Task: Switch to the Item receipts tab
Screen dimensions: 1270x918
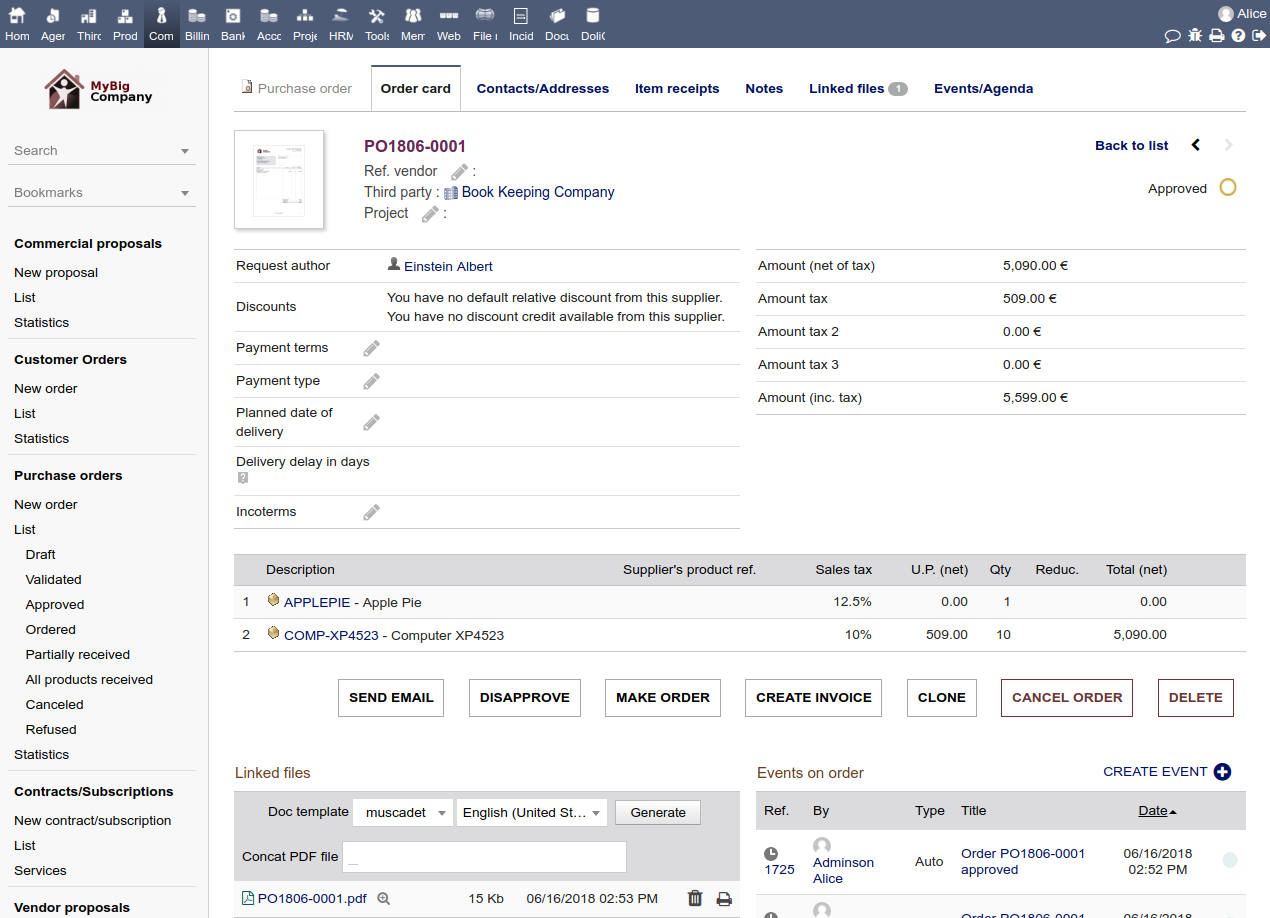Action: pyautogui.click(x=677, y=89)
